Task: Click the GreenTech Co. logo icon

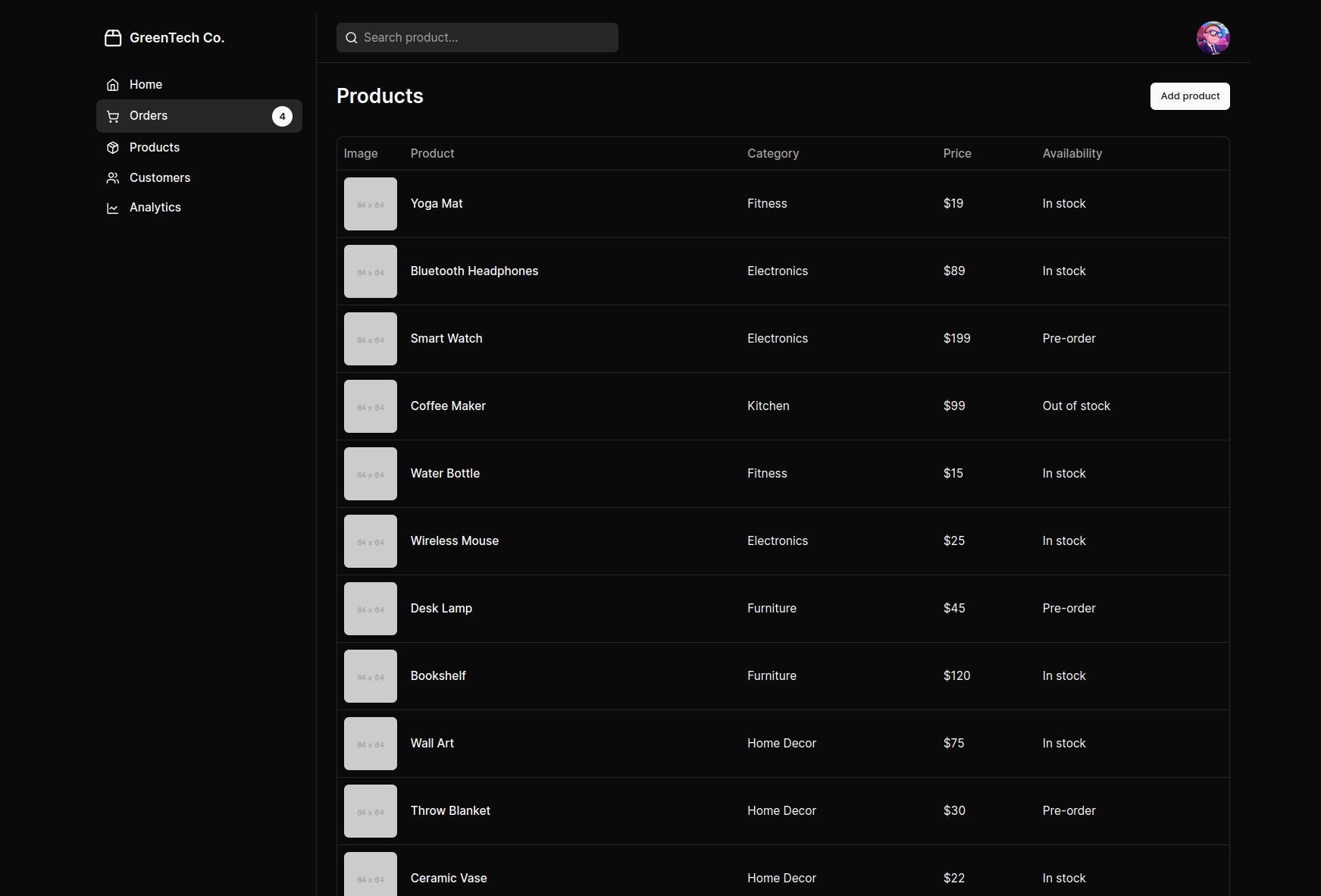Action: 113,38
